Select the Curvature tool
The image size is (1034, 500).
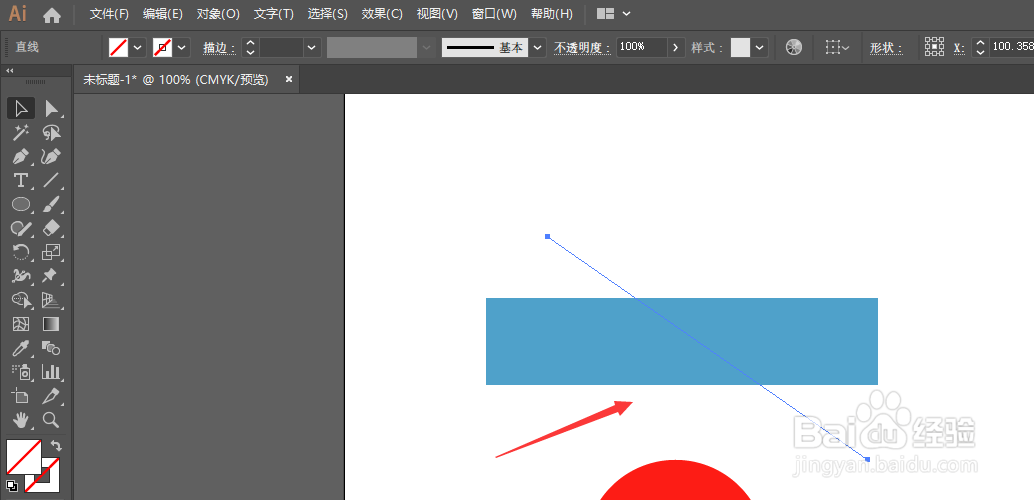51,157
